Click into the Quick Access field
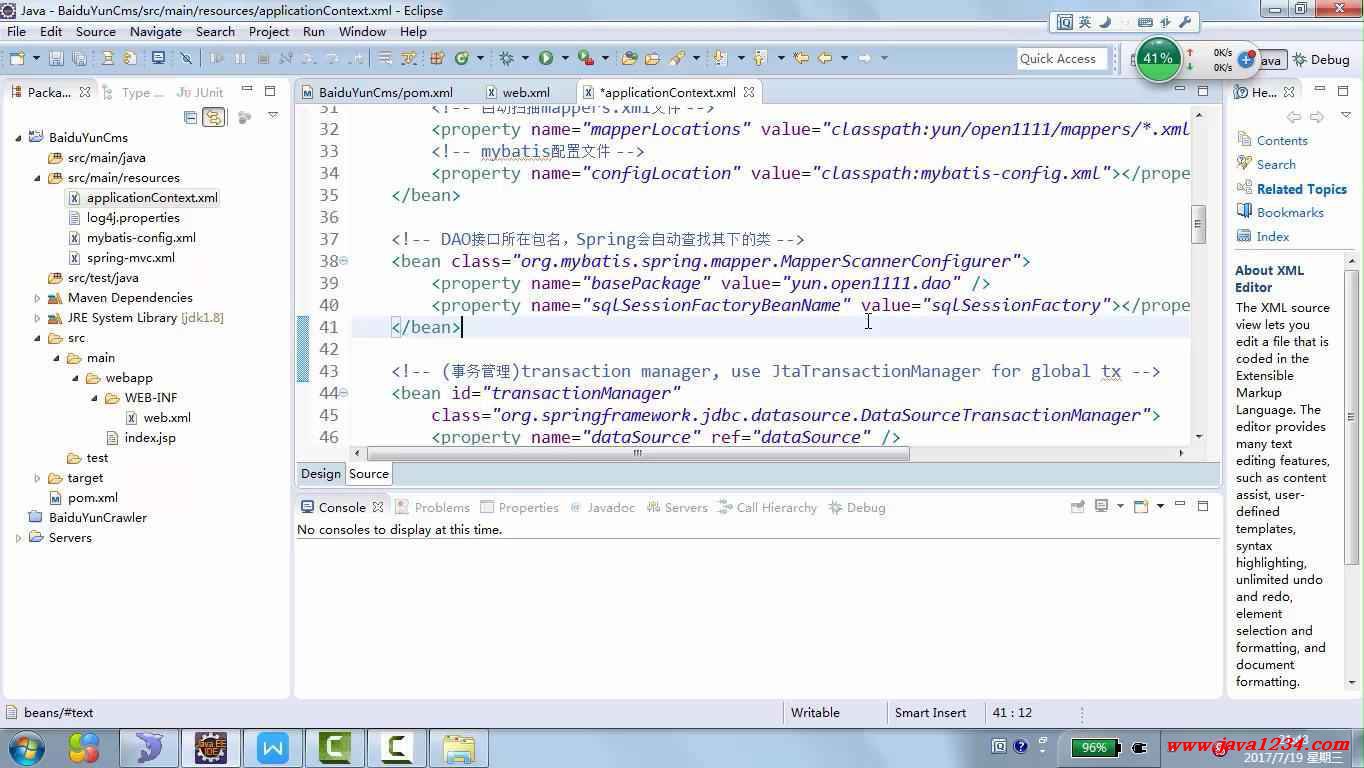The width and height of the screenshot is (1364, 768). (1063, 59)
